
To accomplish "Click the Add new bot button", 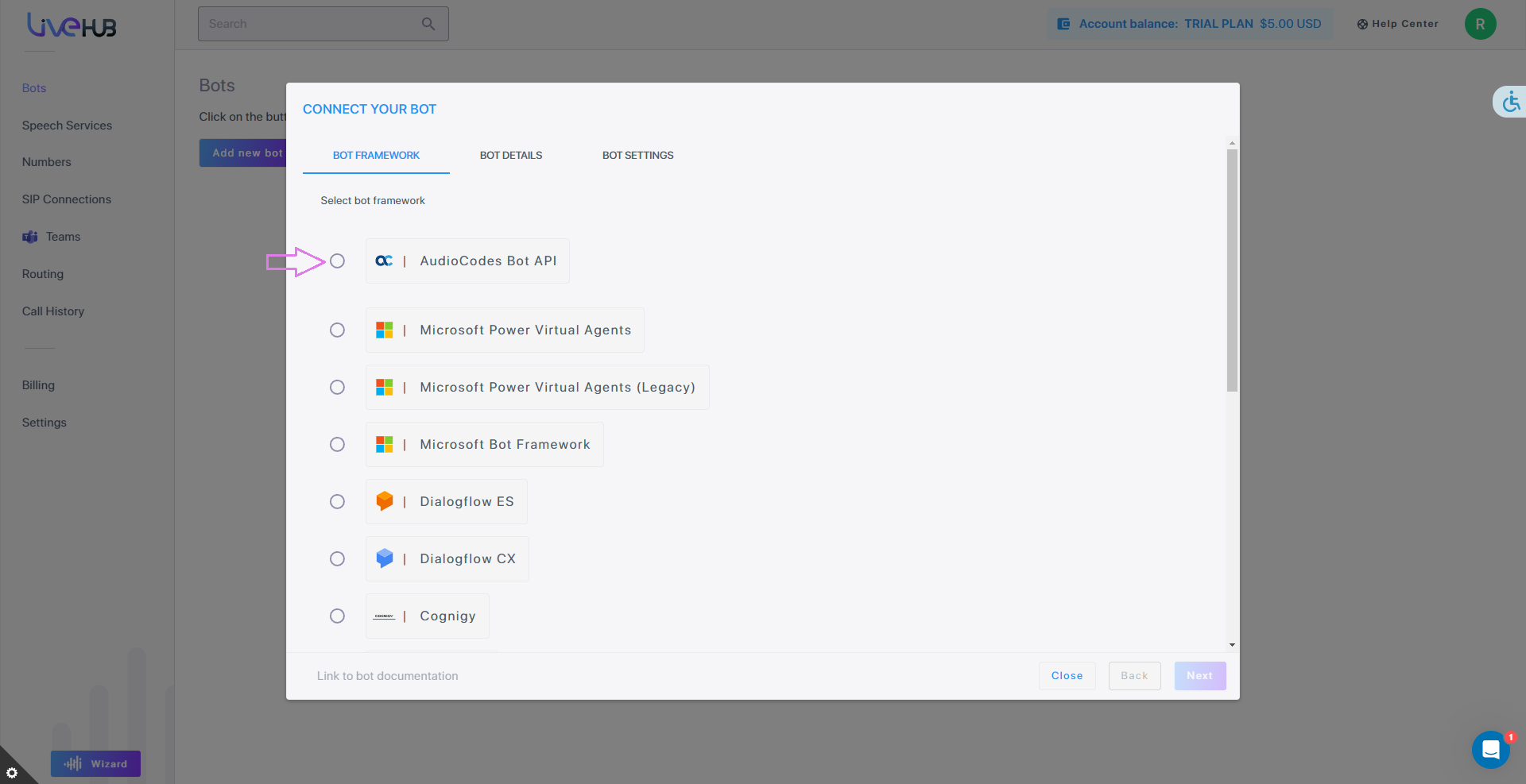I will click(x=243, y=153).
